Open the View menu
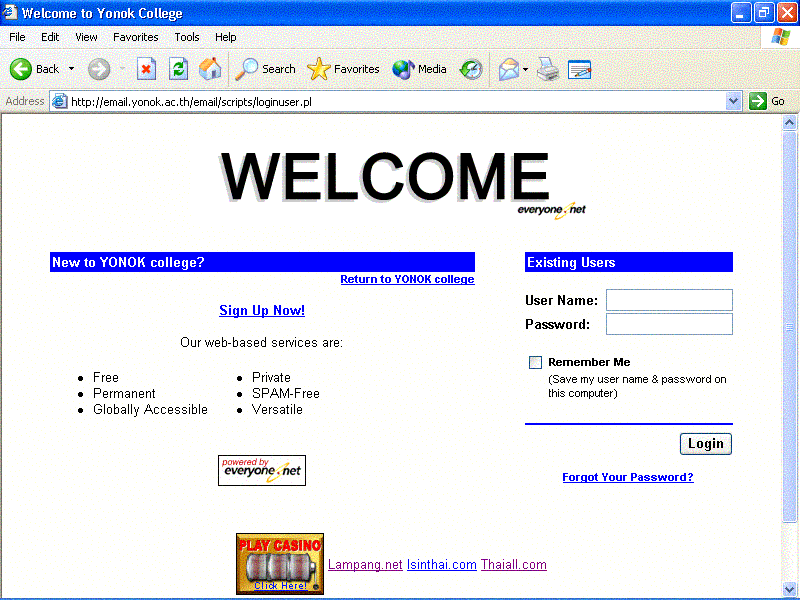This screenshot has width=800, height=600. tap(86, 37)
